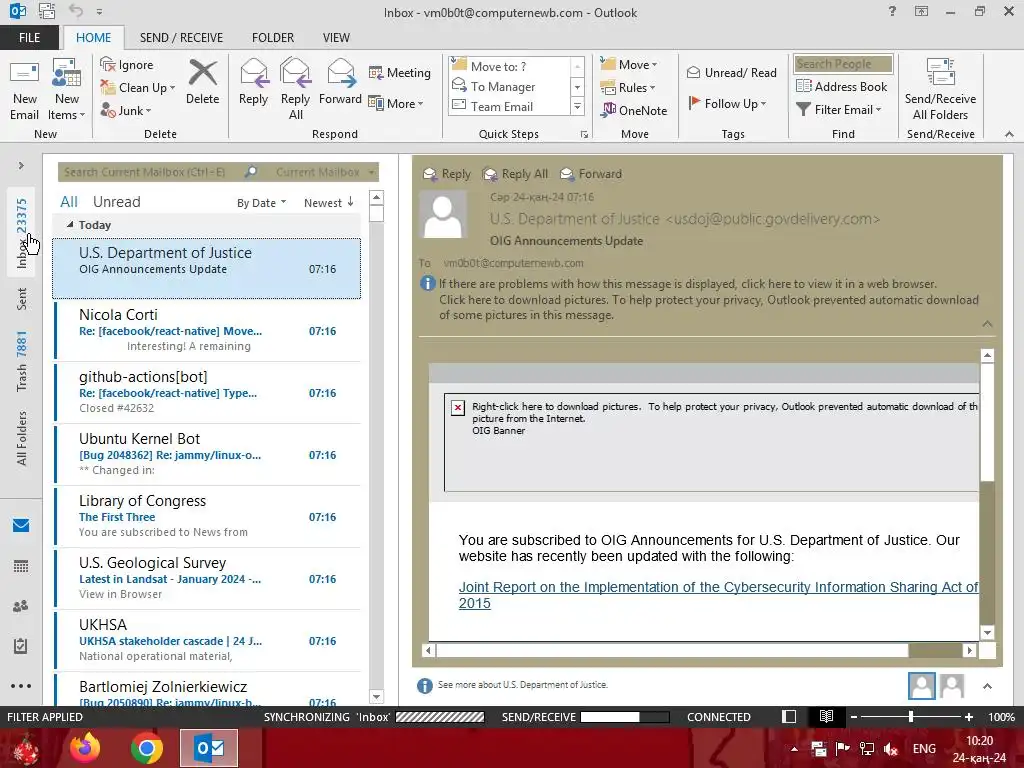Open the By Date arrangement dropdown
This screenshot has height=768, width=1024.
point(261,203)
